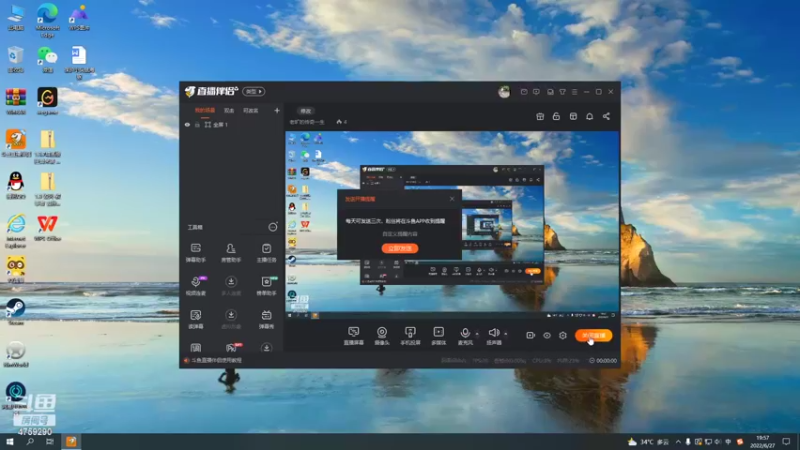Click the share icon above preview
800x450 pixels.
coord(606,116)
